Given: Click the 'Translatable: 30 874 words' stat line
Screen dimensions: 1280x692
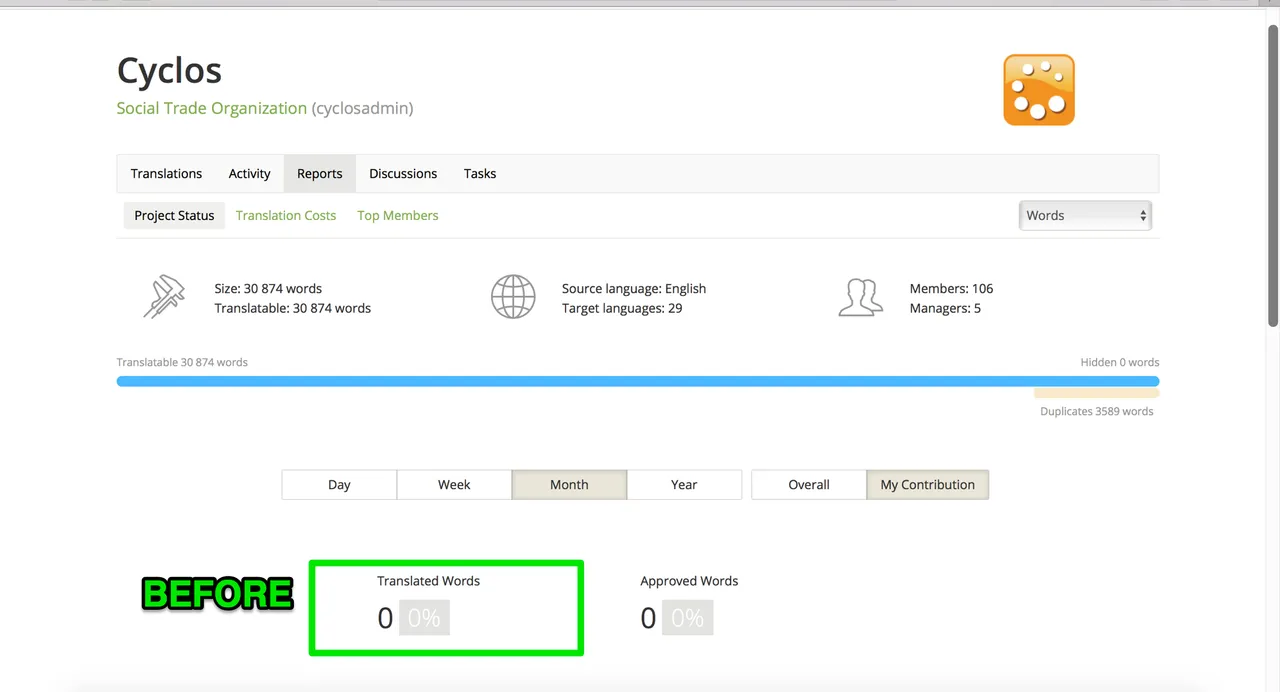Looking at the screenshot, I should click(x=292, y=308).
